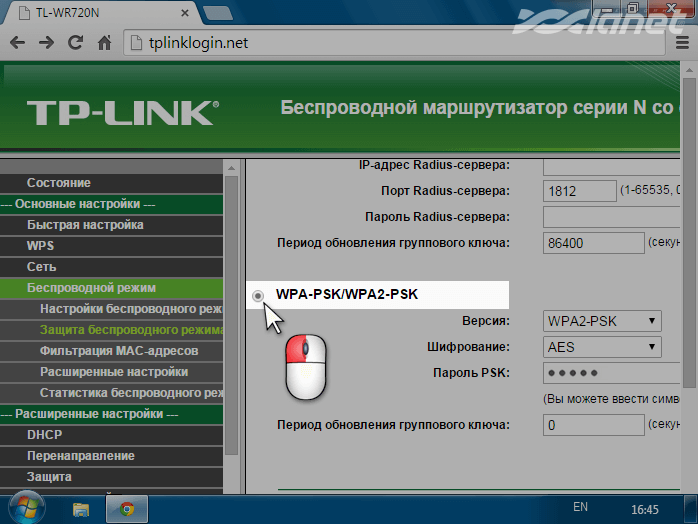Click the page scroll up arrow

point(689,70)
